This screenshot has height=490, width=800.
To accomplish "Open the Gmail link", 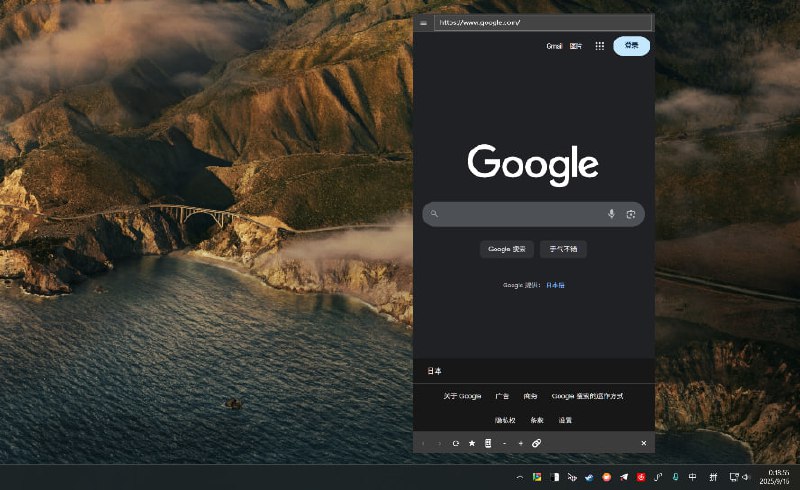I will coord(554,46).
